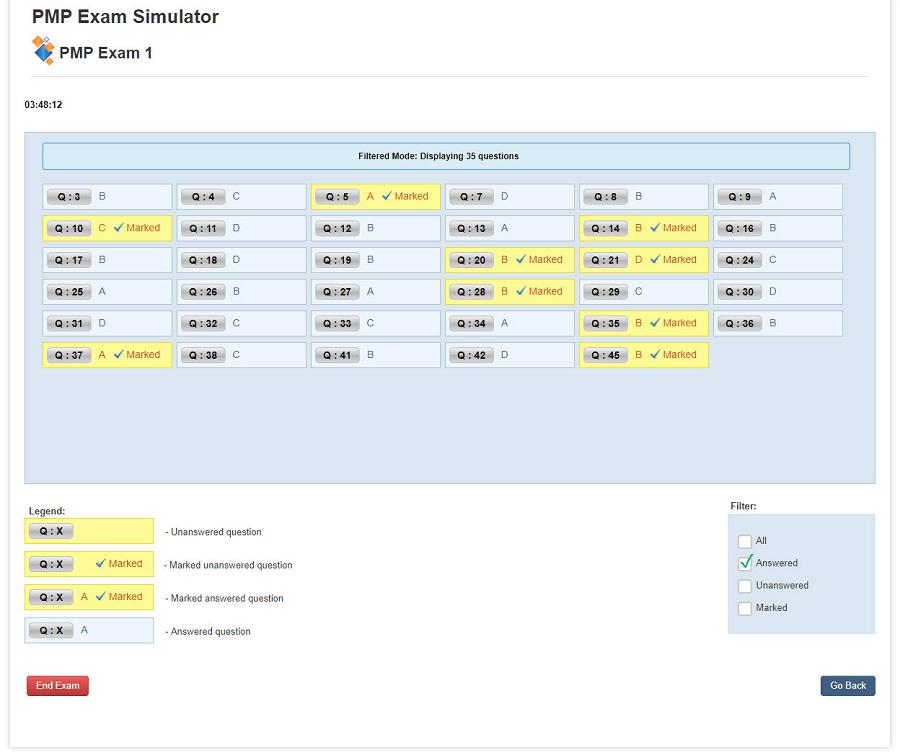900x755 pixels.
Task: Select question 42
Action: (x=471, y=354)
